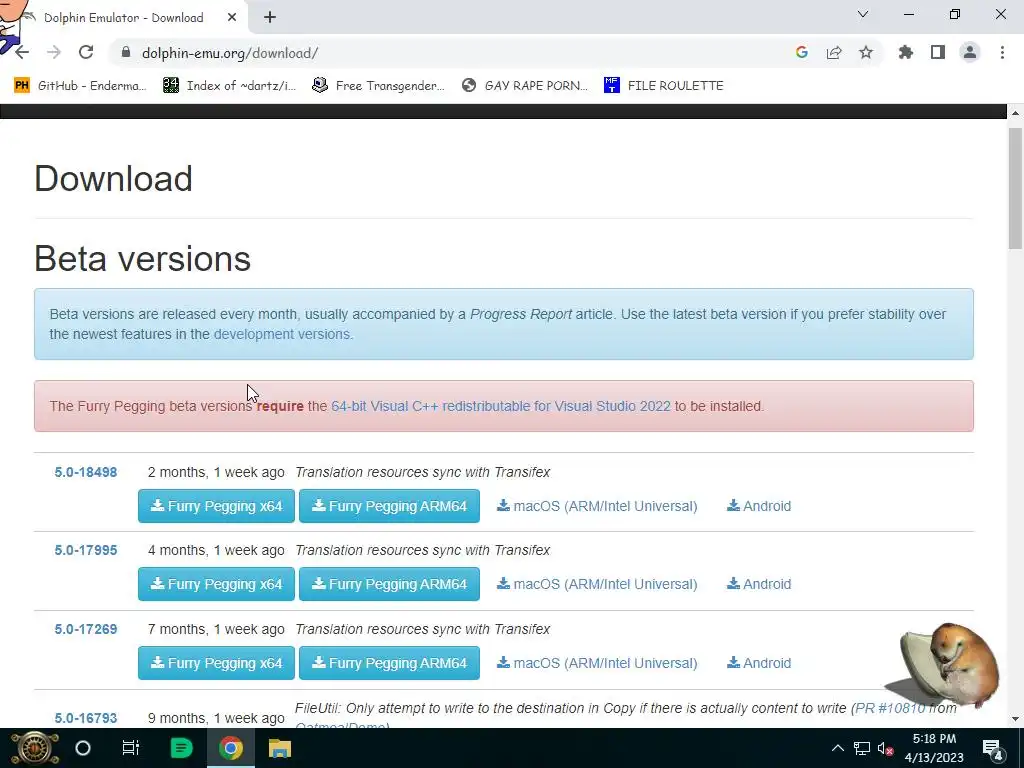Open Cortana circle on taskbar
The image size is (1024, 768).
coord(83,748)
